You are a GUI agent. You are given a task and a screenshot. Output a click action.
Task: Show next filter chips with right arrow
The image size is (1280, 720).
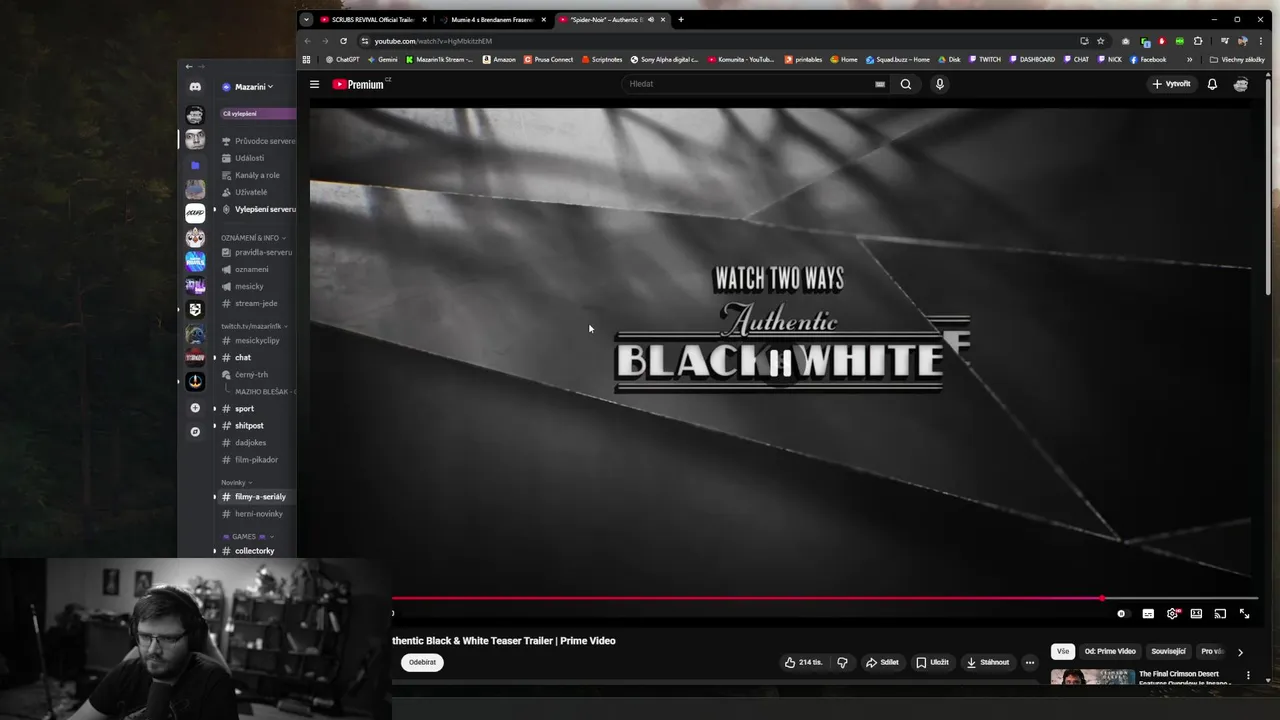click(x=1240, y=652)
